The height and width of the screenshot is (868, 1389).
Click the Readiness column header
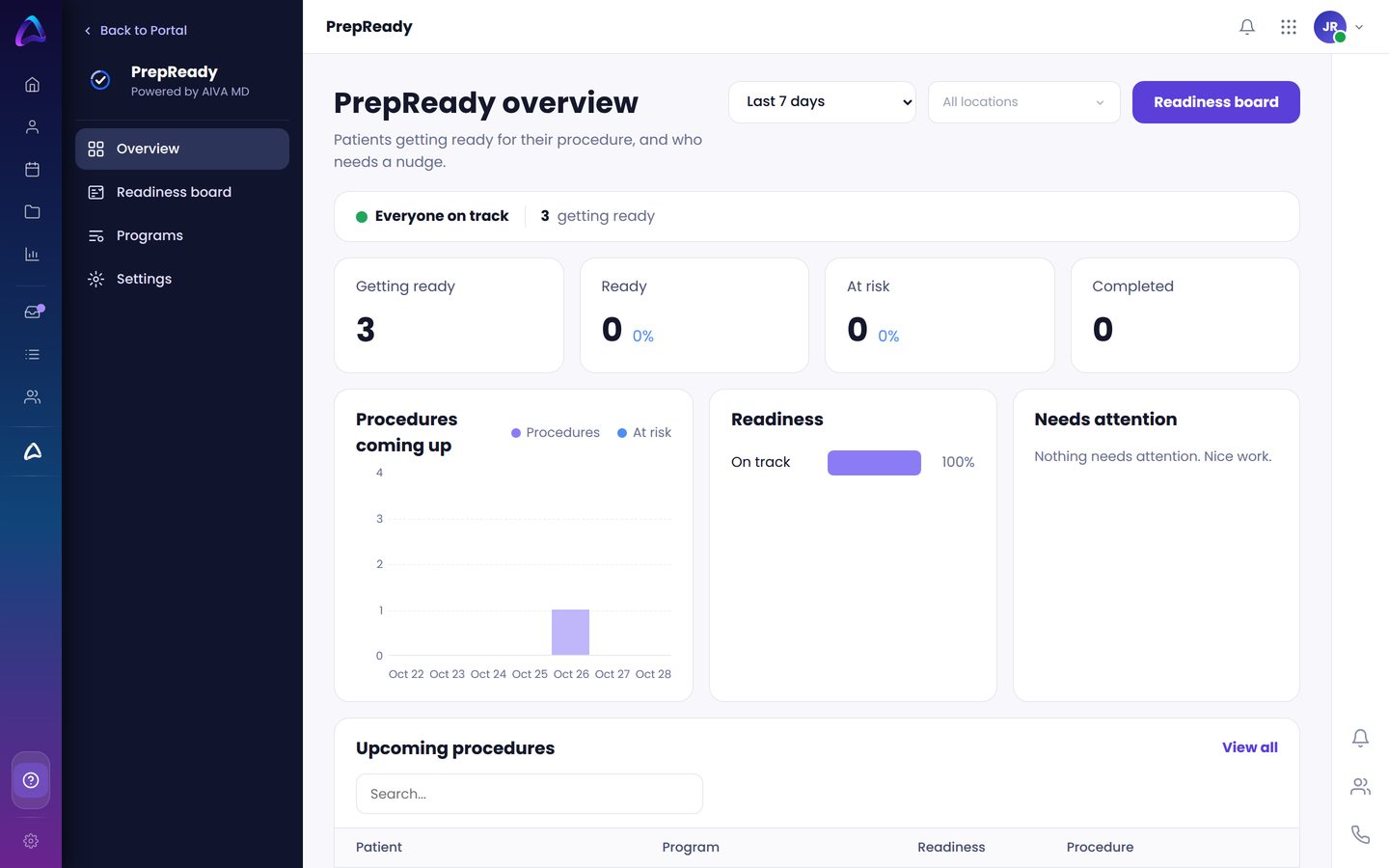(x=951, y=848)
